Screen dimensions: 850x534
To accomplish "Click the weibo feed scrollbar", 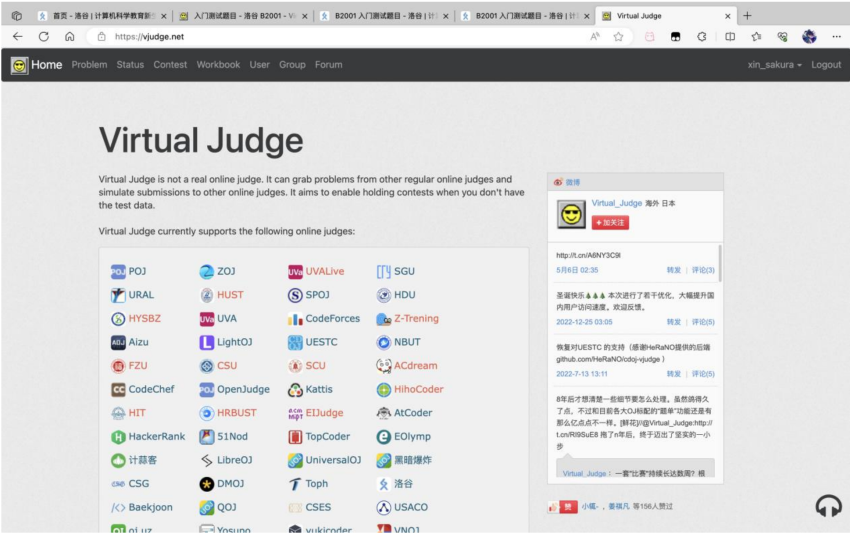I will coord(720,263).
